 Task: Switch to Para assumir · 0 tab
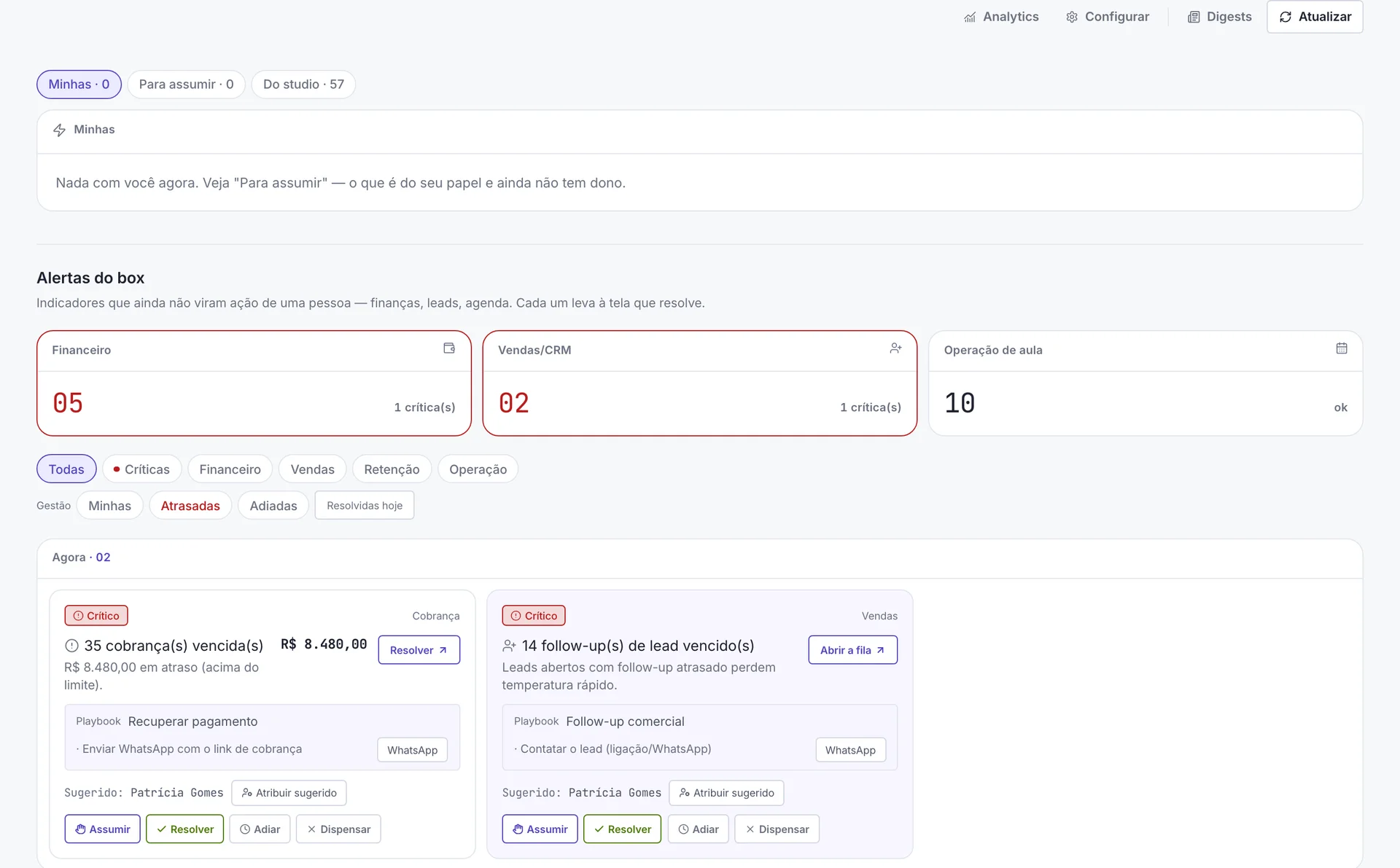(x=186, y=85)
